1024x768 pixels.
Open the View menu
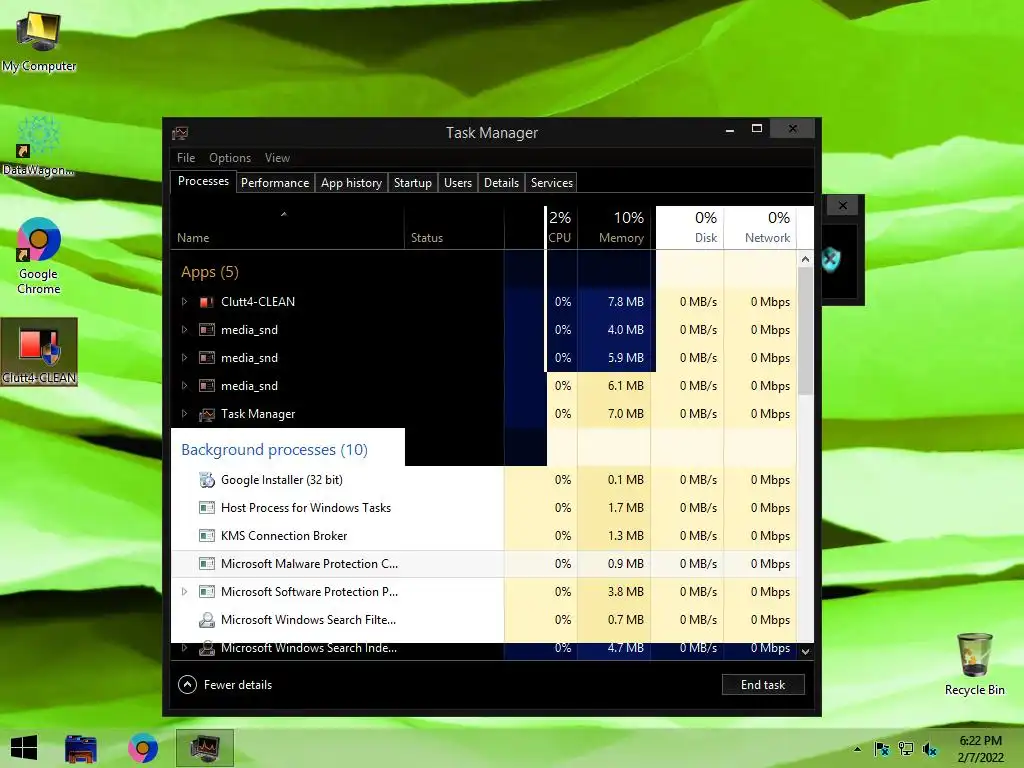(x=277, y=158)
